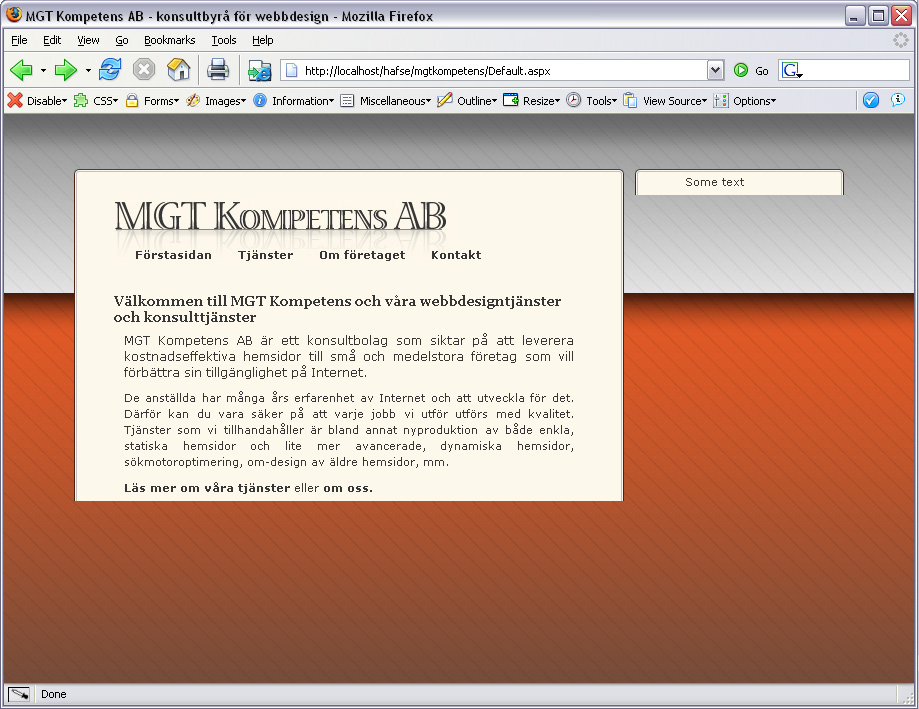
Task: Click the 'Some text' sidebar box
Action: click(x=739, y=182)
